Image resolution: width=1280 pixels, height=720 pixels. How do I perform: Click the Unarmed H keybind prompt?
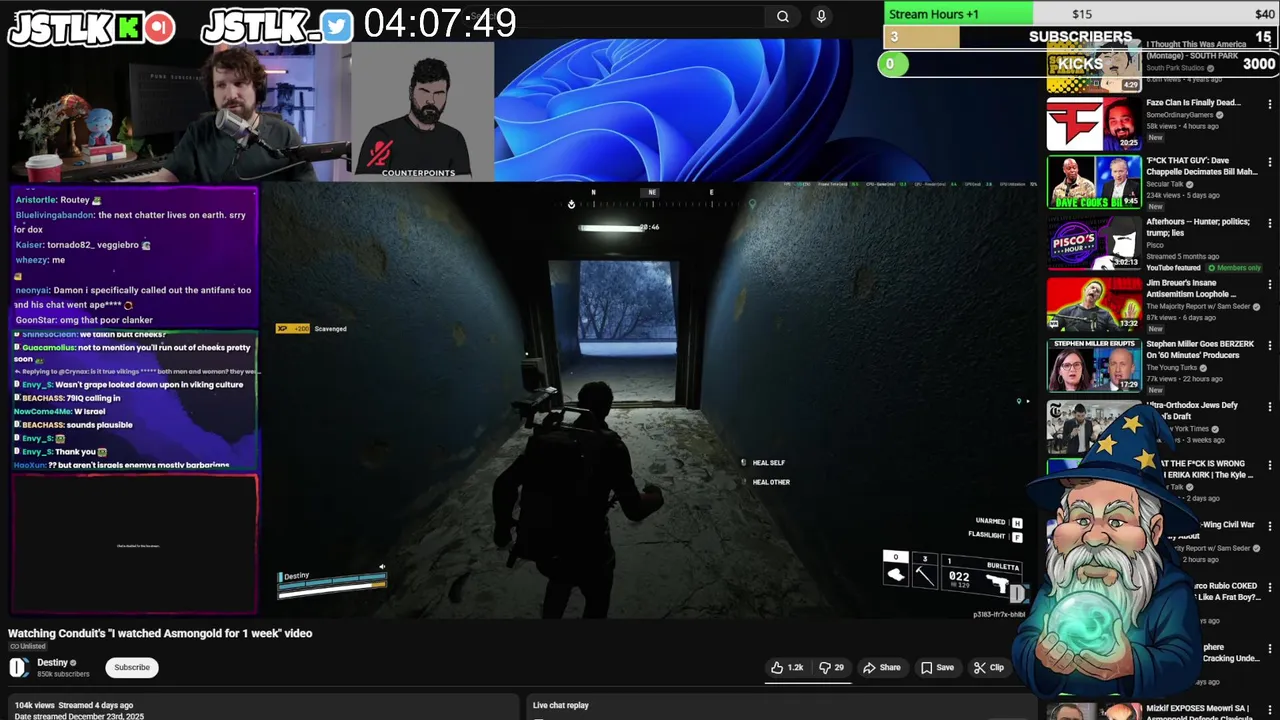pyautogui.click(x=999, y=522)
